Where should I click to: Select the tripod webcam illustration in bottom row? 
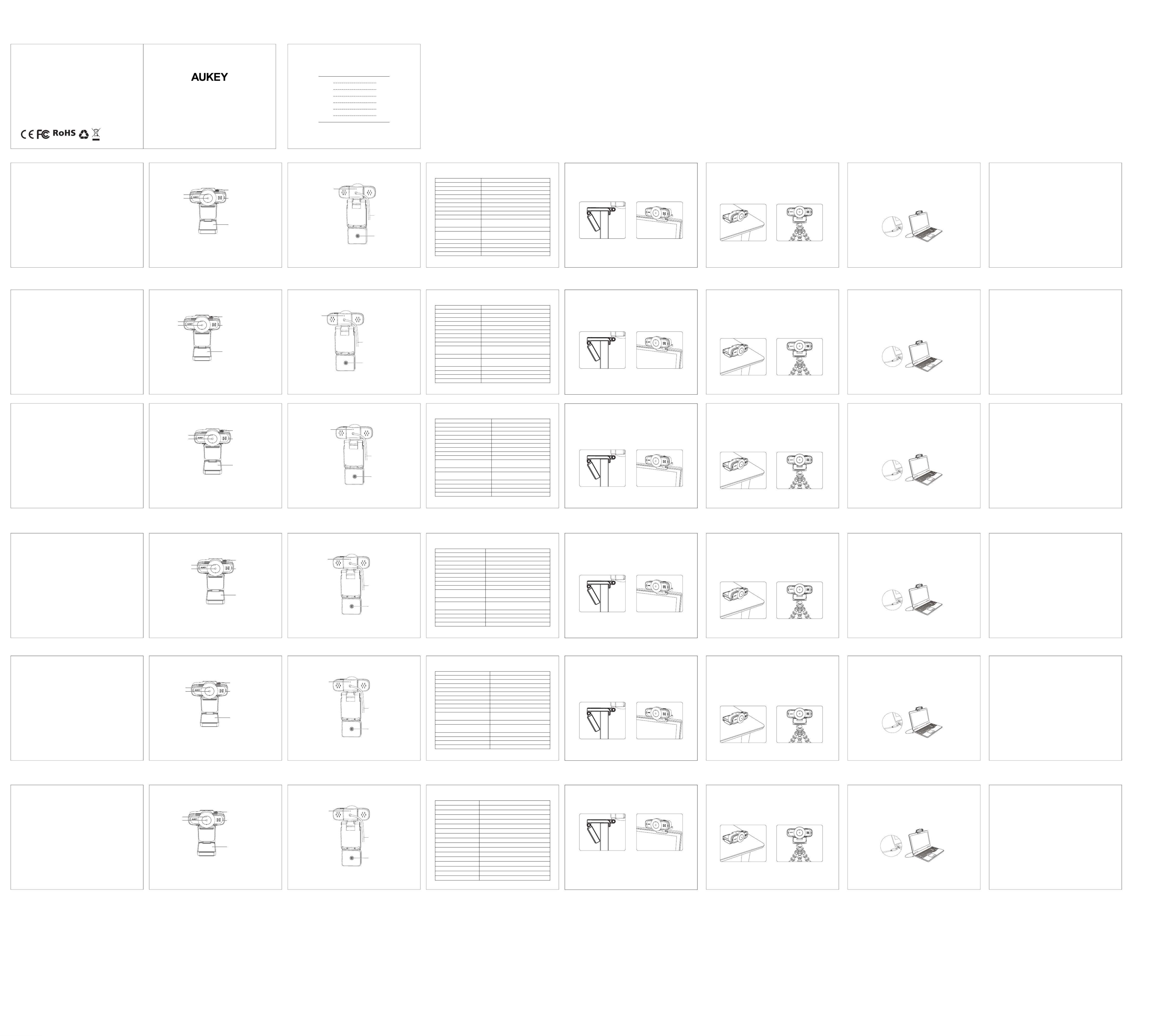coord(799,843)
